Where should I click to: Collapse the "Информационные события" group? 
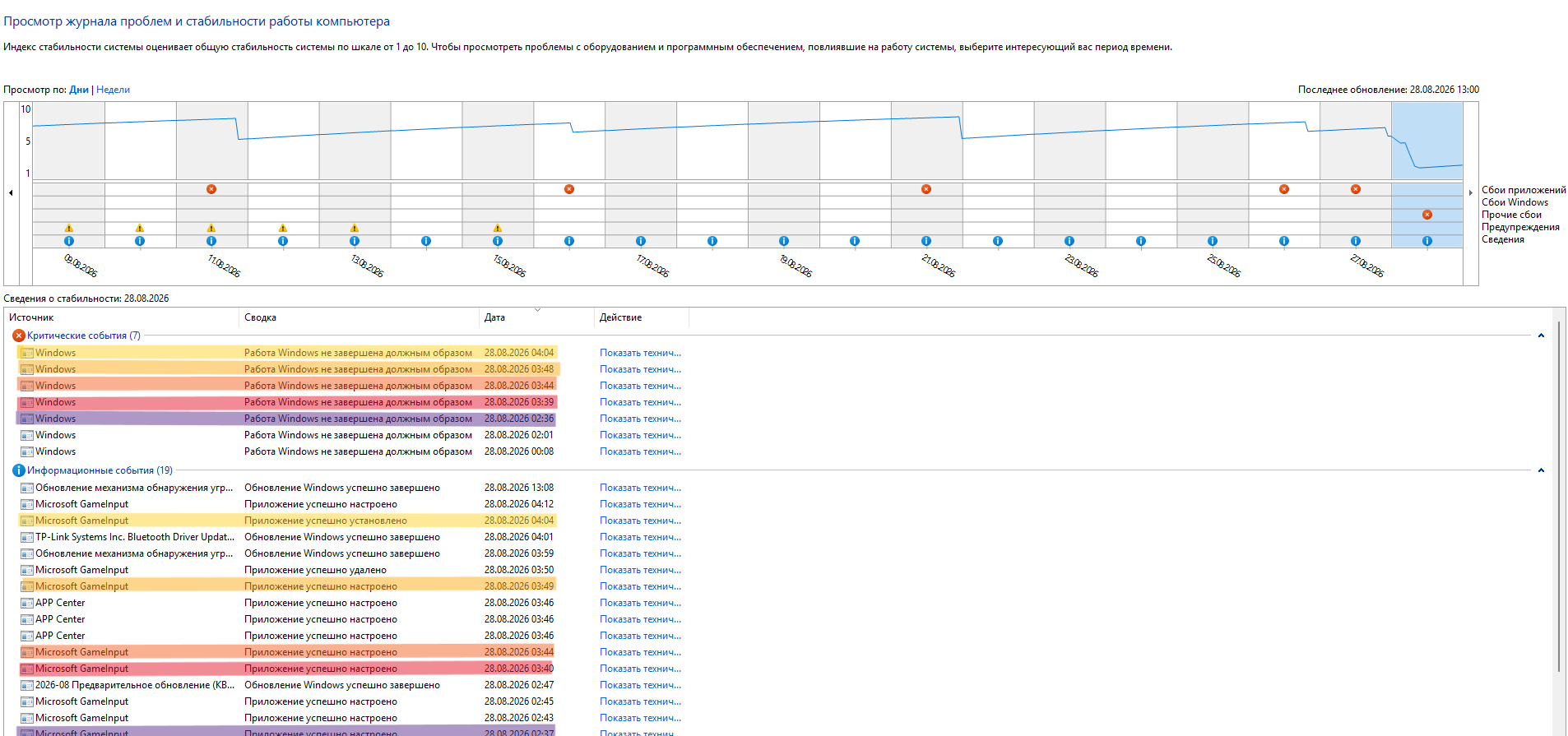pos(1541,470)
